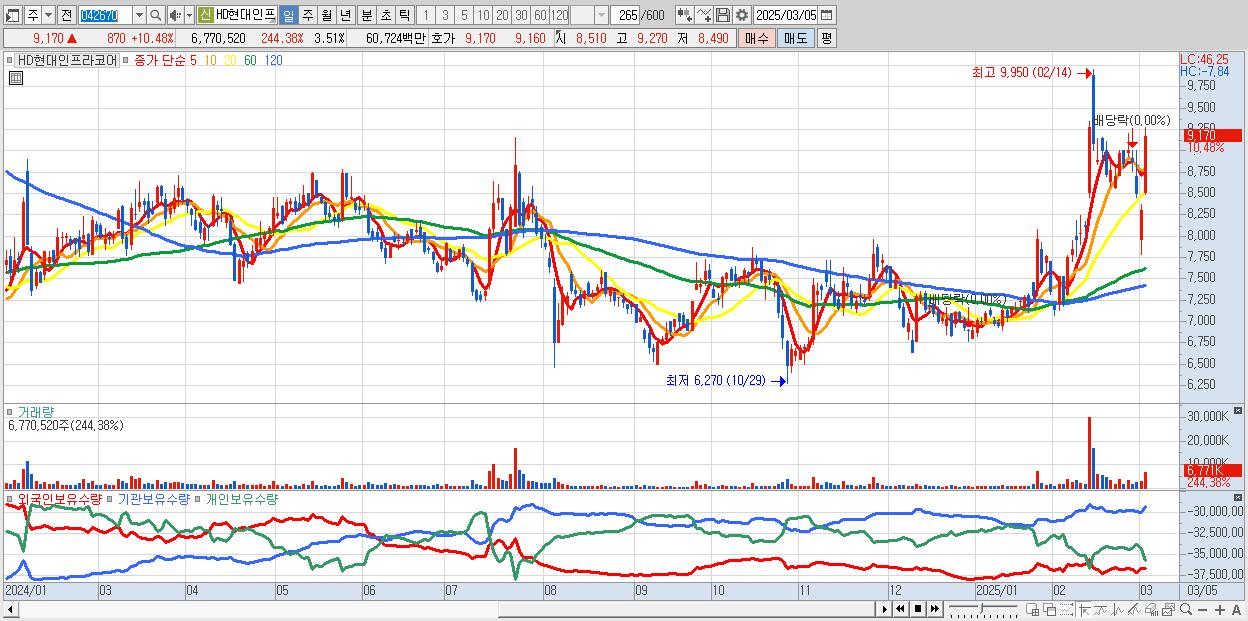Image resolution: width=1248 pixels, height=621 pixels.
Task: Open the dropdown next to speaker icon
Action: point(189,16)
